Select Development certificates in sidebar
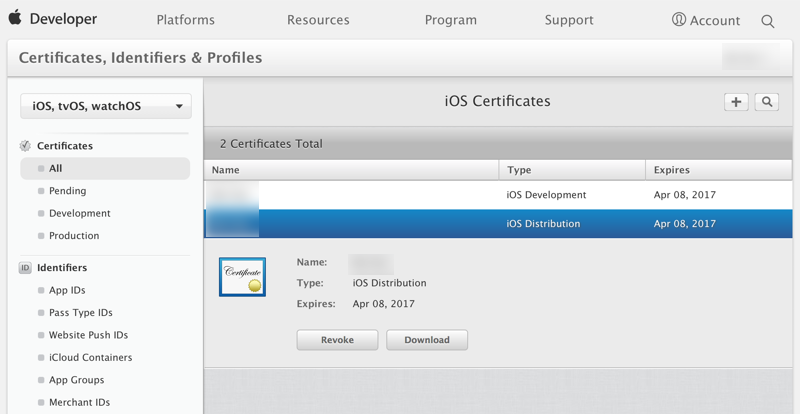Screen dimensions: 800x414 (x=80, y=213)
